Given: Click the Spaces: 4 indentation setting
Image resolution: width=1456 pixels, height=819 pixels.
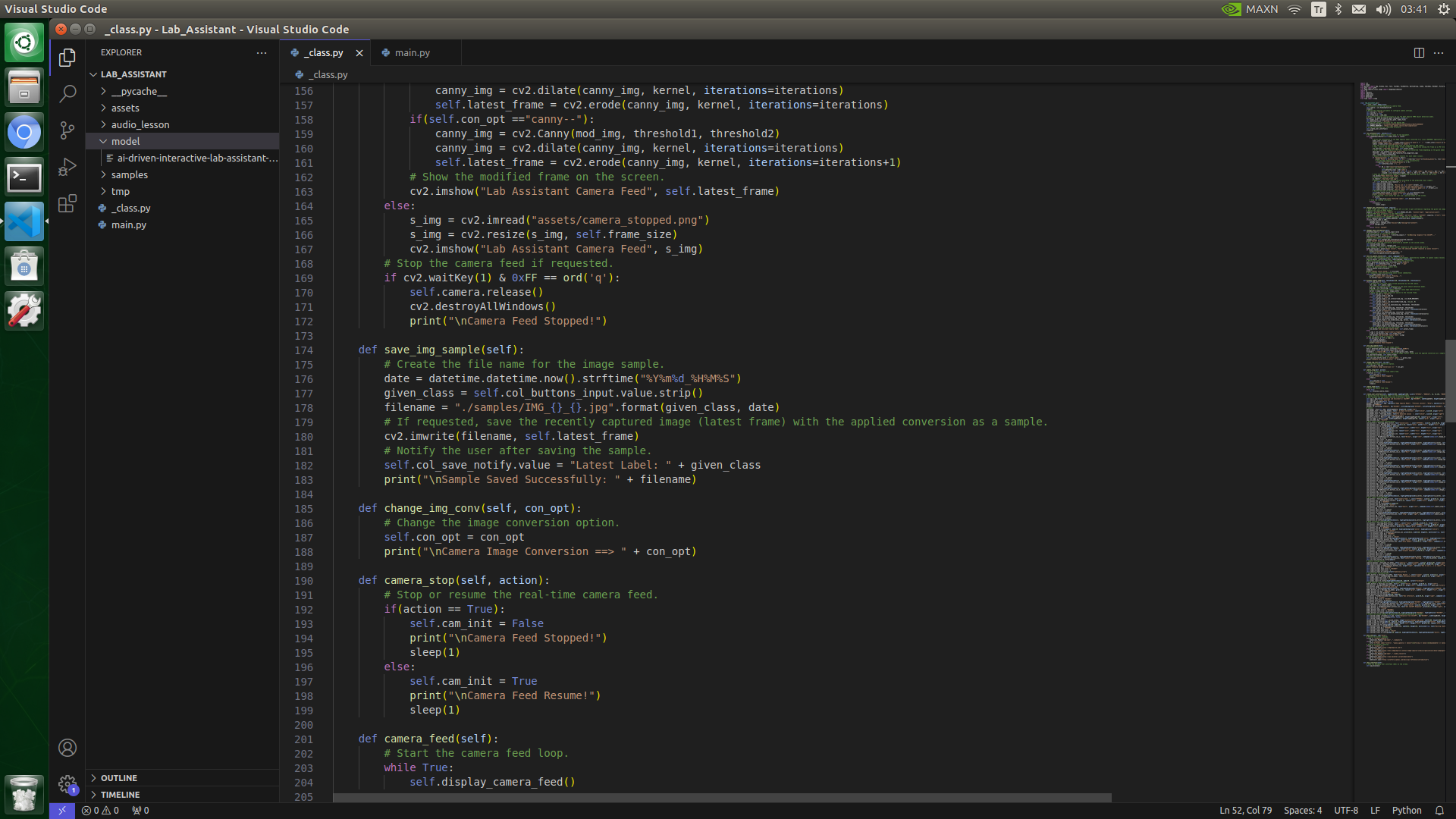Looking at the screenshot, I should 1302,810.
